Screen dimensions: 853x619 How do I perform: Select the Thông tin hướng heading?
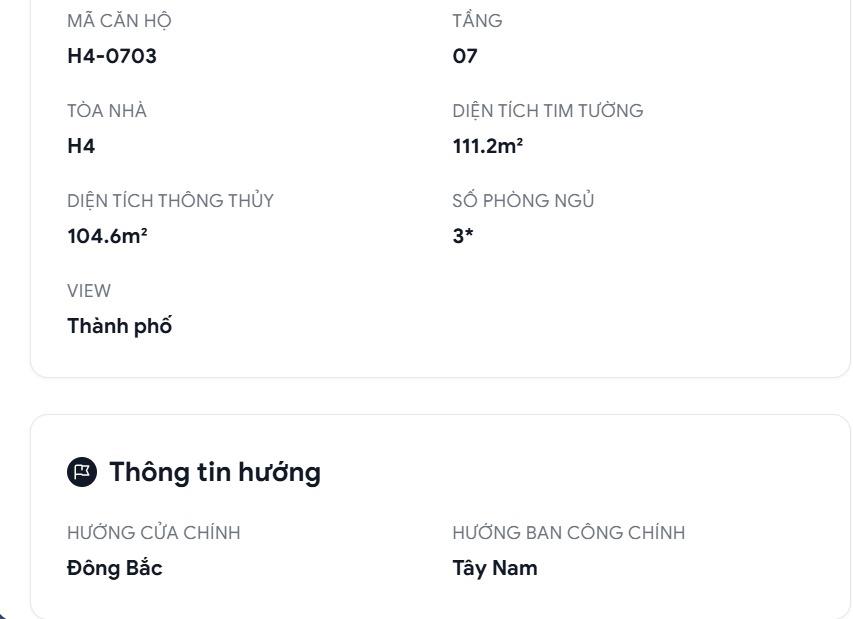point(214,472)
